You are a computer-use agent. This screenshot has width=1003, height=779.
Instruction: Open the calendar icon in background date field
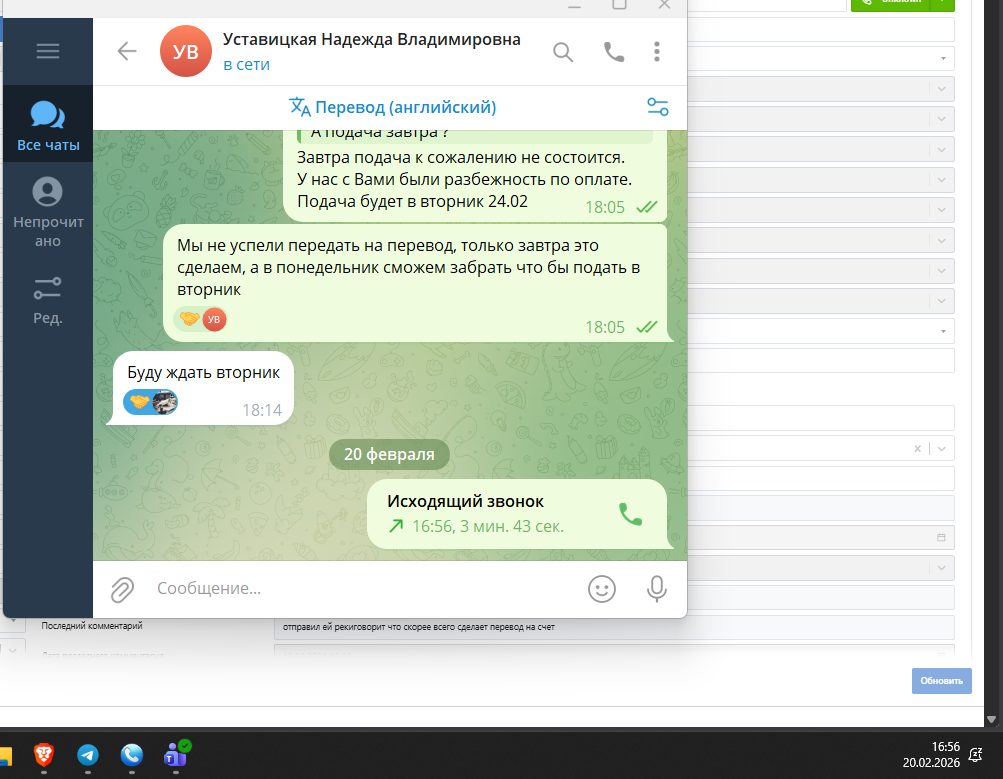pos(941,537)
